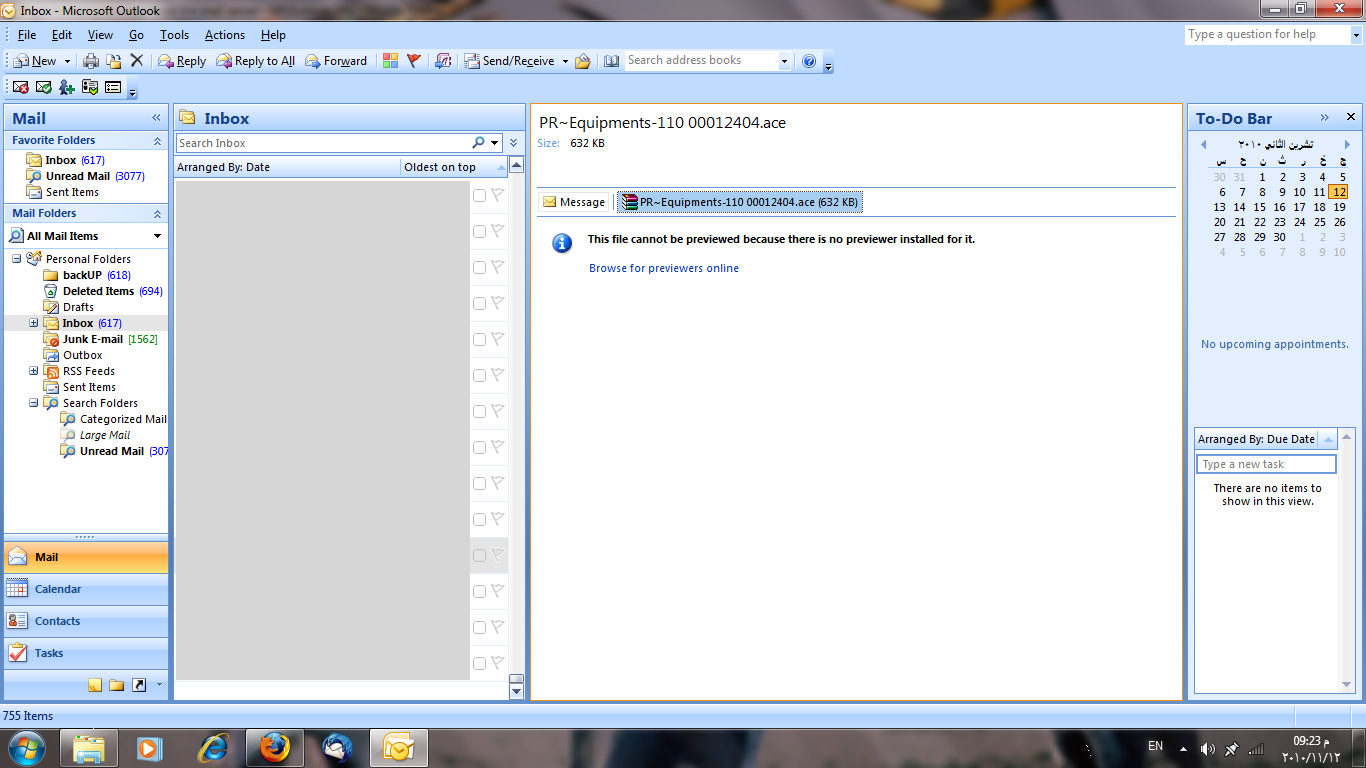The image size is (1366, 768).
Task: Open Folder List icon in navigation pane
Action: (x=117, y=685)
